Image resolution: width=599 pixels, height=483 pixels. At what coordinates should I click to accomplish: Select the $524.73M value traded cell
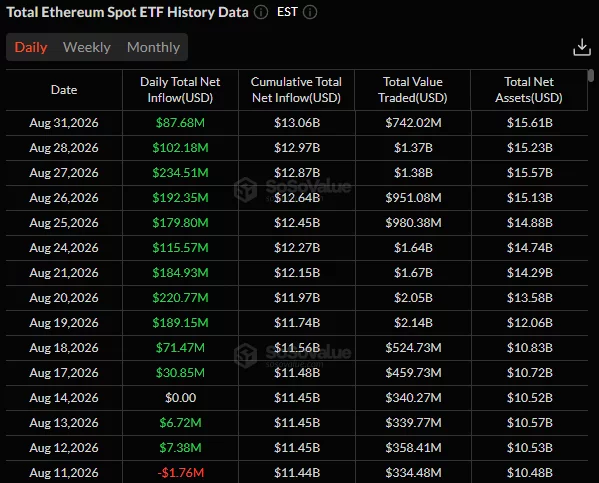point(413,348)
